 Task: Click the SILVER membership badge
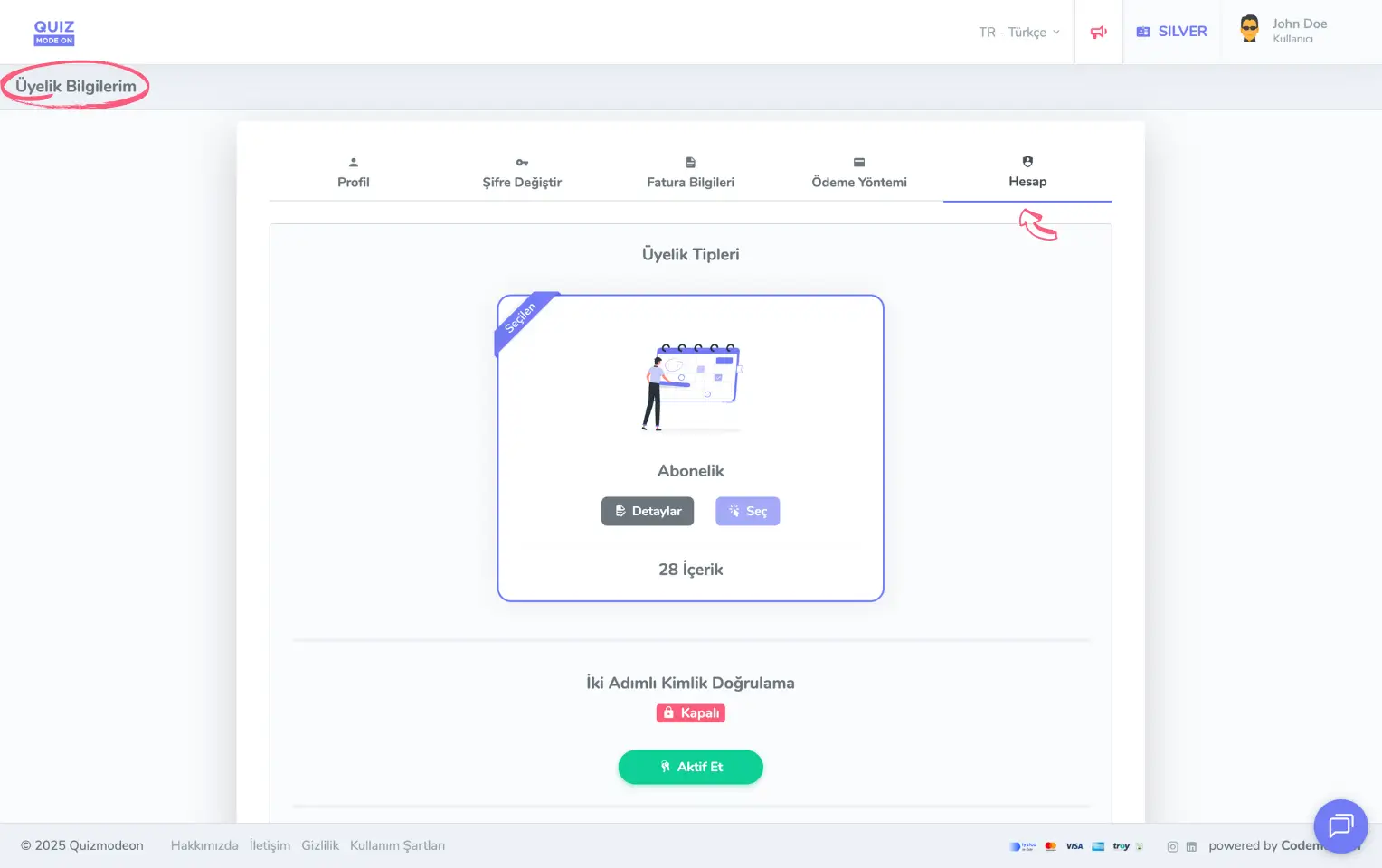tap(1171, 32)
